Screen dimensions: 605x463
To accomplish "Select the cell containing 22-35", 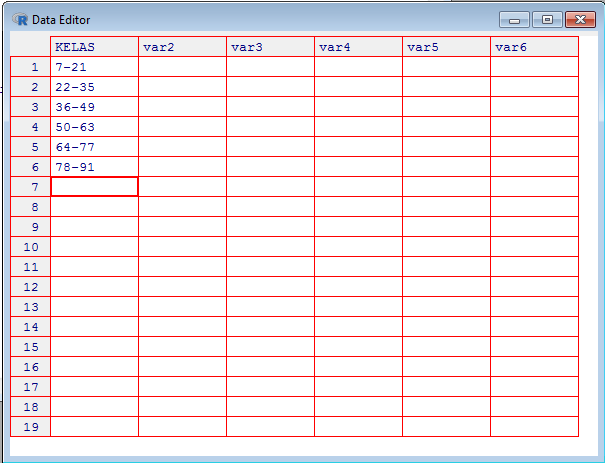I will [x=95, y=87].
